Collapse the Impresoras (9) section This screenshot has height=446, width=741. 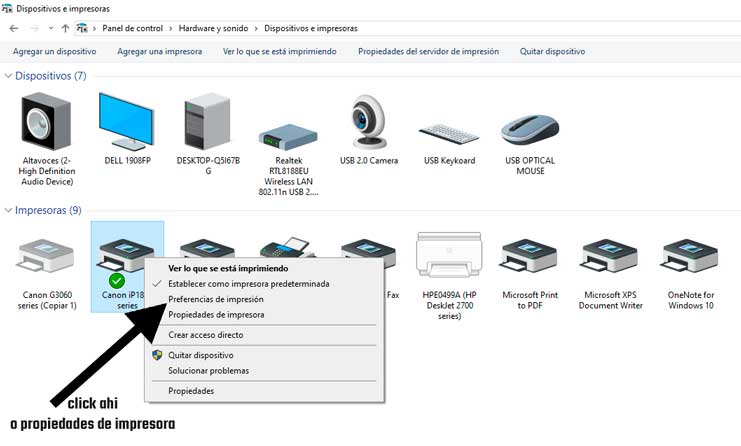[9, 211]
